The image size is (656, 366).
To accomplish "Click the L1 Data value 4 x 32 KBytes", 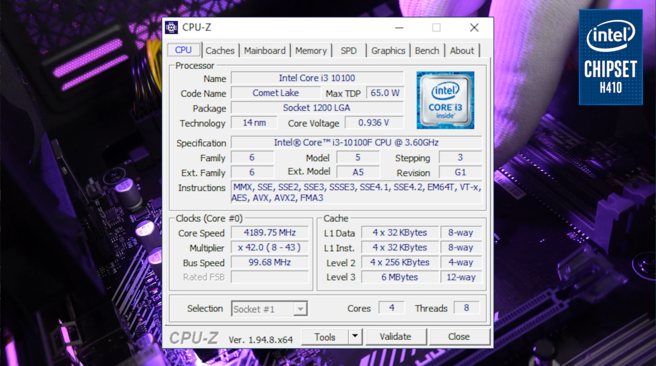I will point(400,233).
